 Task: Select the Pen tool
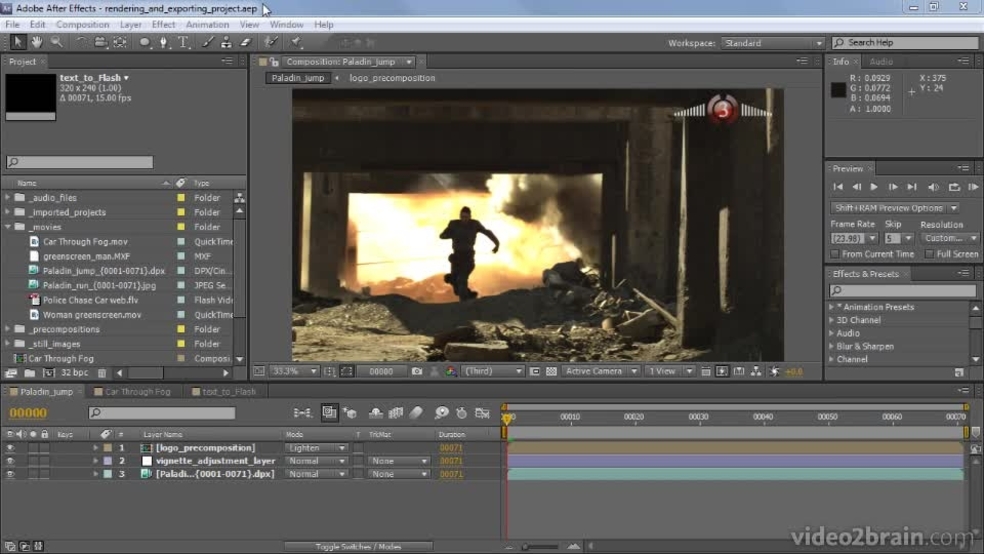(x=164, y=42)
